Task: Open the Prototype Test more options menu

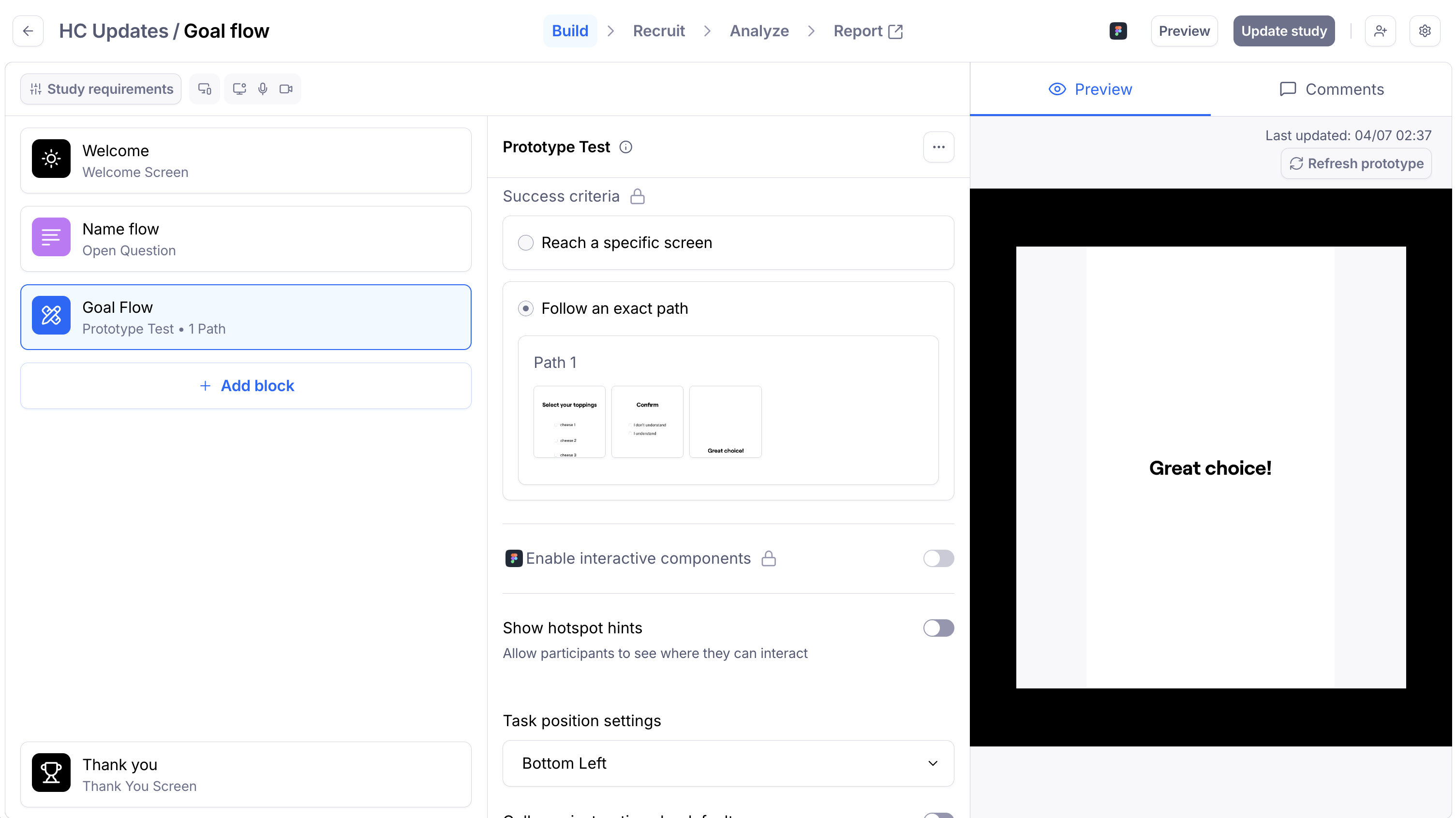Action: (939, 147)
